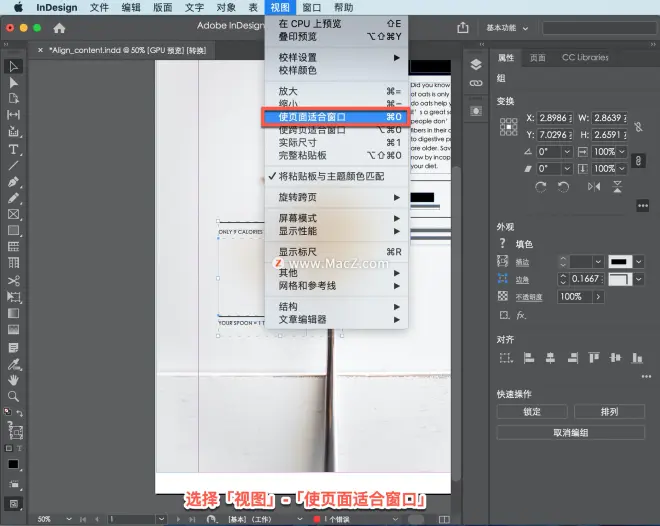Image resolution: width=660 pixels, height=526 pixels.
Task: Switch to CC Libraries tab
Action: [x=585, y=58]
